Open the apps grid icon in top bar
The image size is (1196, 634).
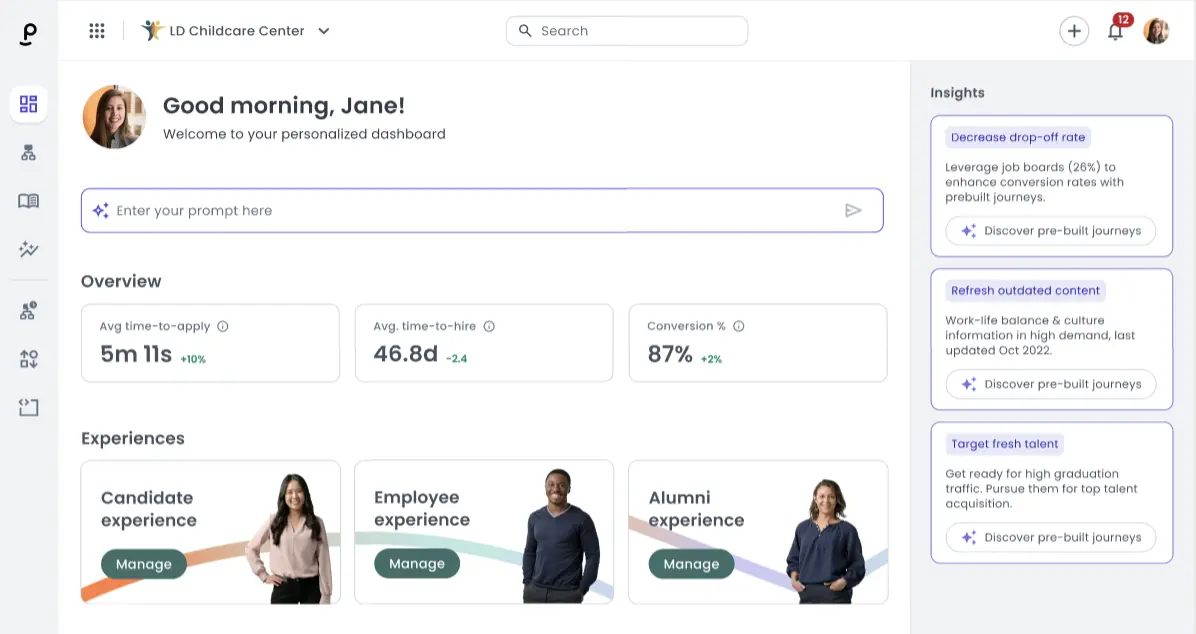pyautogui.click(x=97, y=30)
